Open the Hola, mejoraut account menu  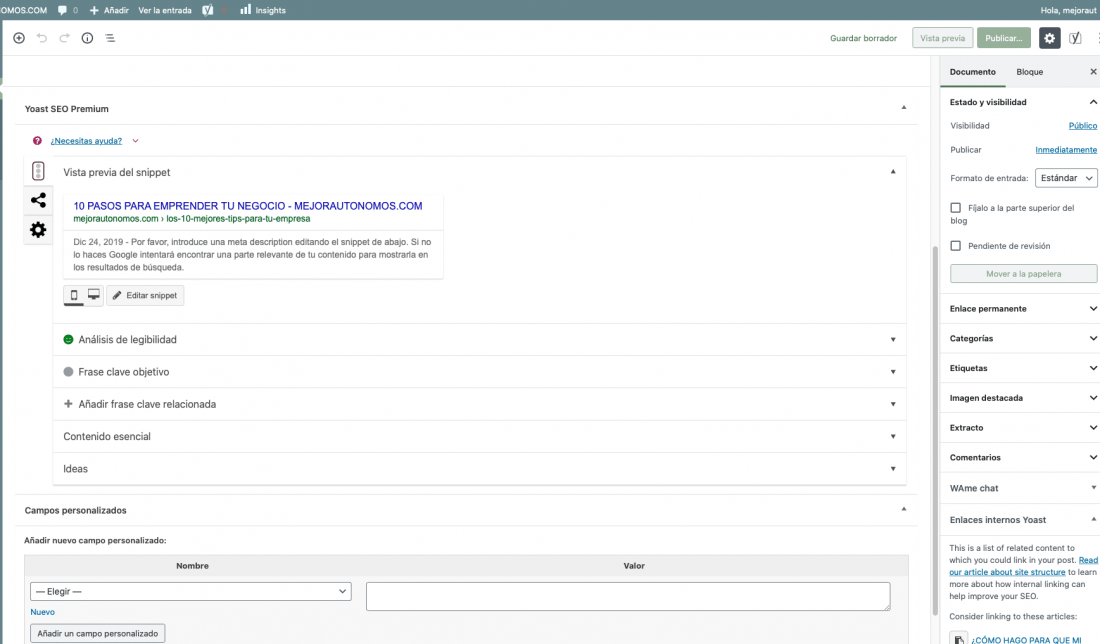pos(1068,10)
